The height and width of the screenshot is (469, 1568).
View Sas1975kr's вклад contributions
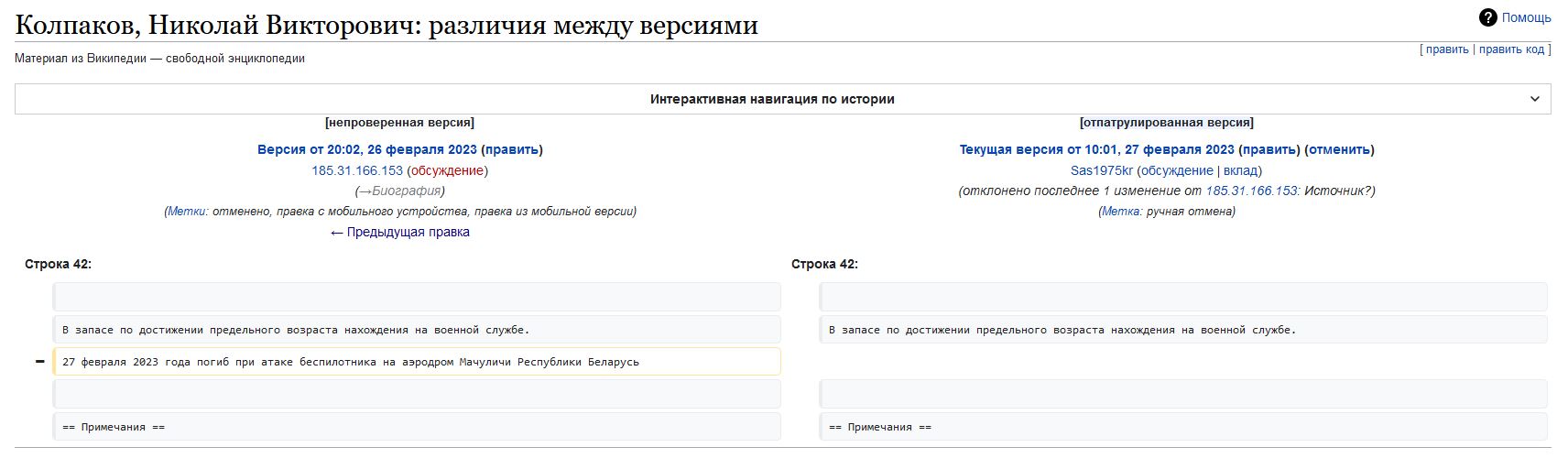[x=1240, y=170]
